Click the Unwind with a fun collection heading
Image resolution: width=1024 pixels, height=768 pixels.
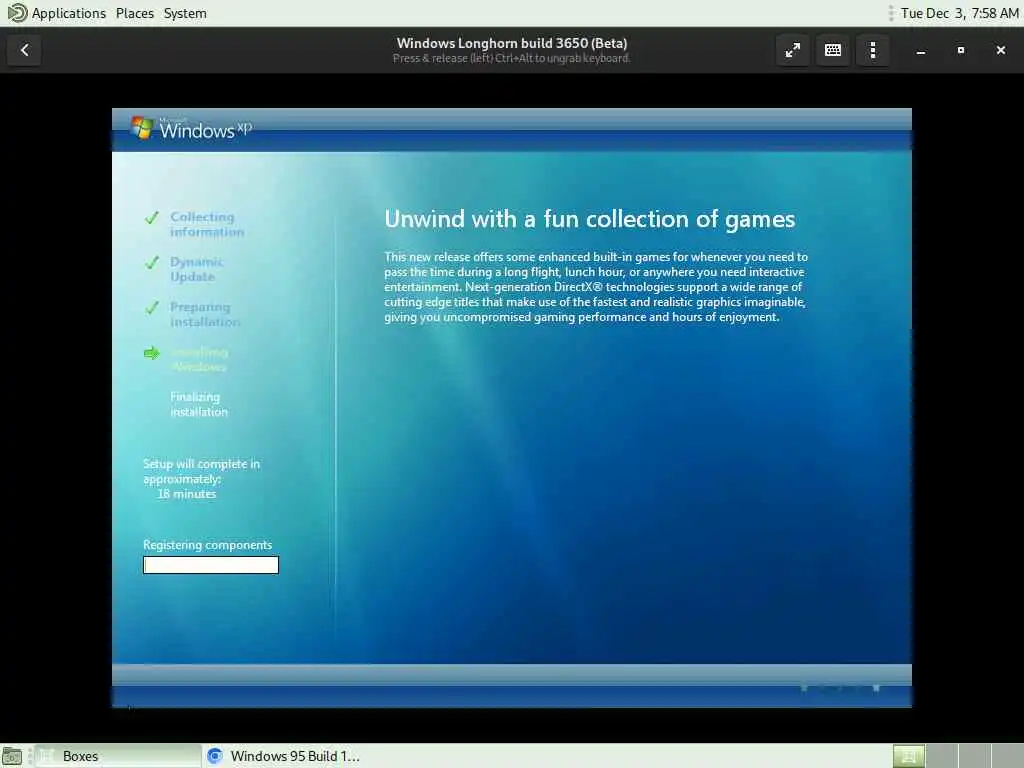pyautogui.click(x=589, y=219)
